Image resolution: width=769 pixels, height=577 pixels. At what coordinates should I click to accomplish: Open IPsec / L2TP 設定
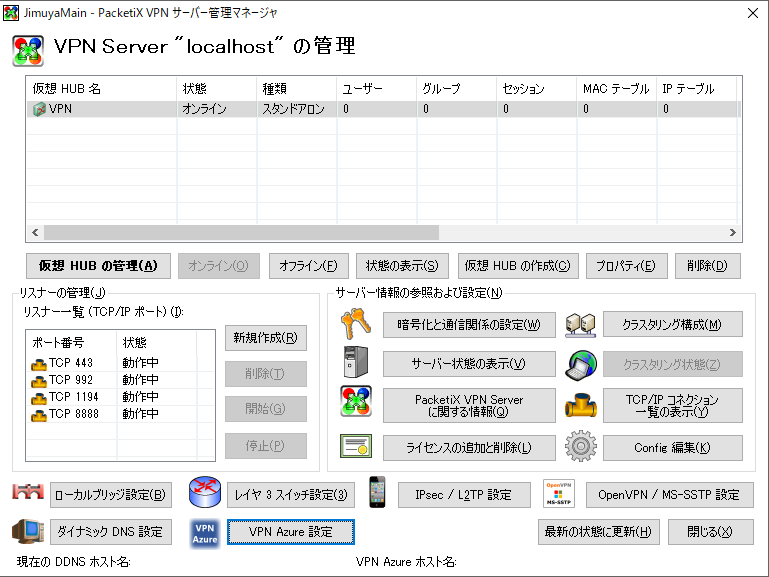pyautogui.click(x=464, y=495)
